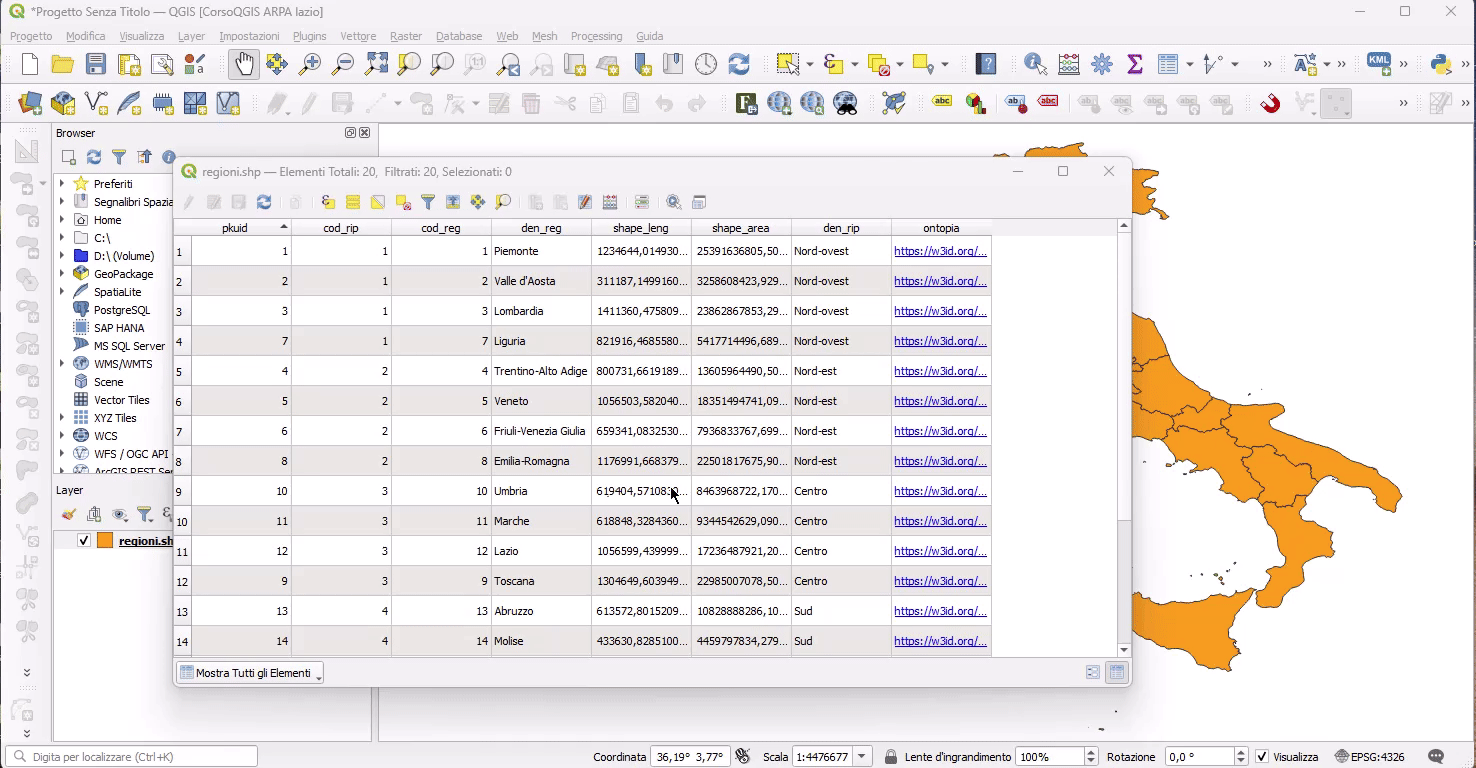Click the open project folder icon
The height and width of the screenshot is (768, 1476).
click(x=62, y=65)
